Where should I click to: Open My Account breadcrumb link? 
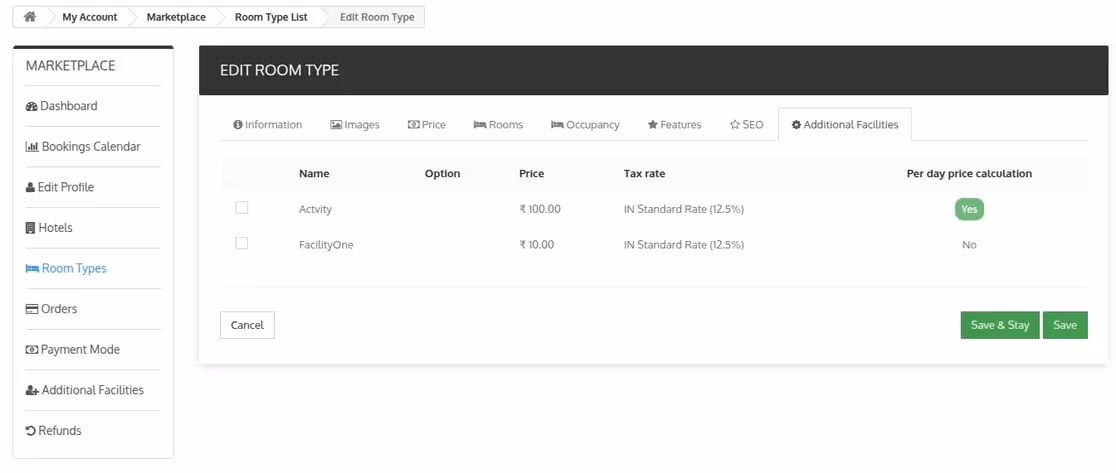coord(90,17)
